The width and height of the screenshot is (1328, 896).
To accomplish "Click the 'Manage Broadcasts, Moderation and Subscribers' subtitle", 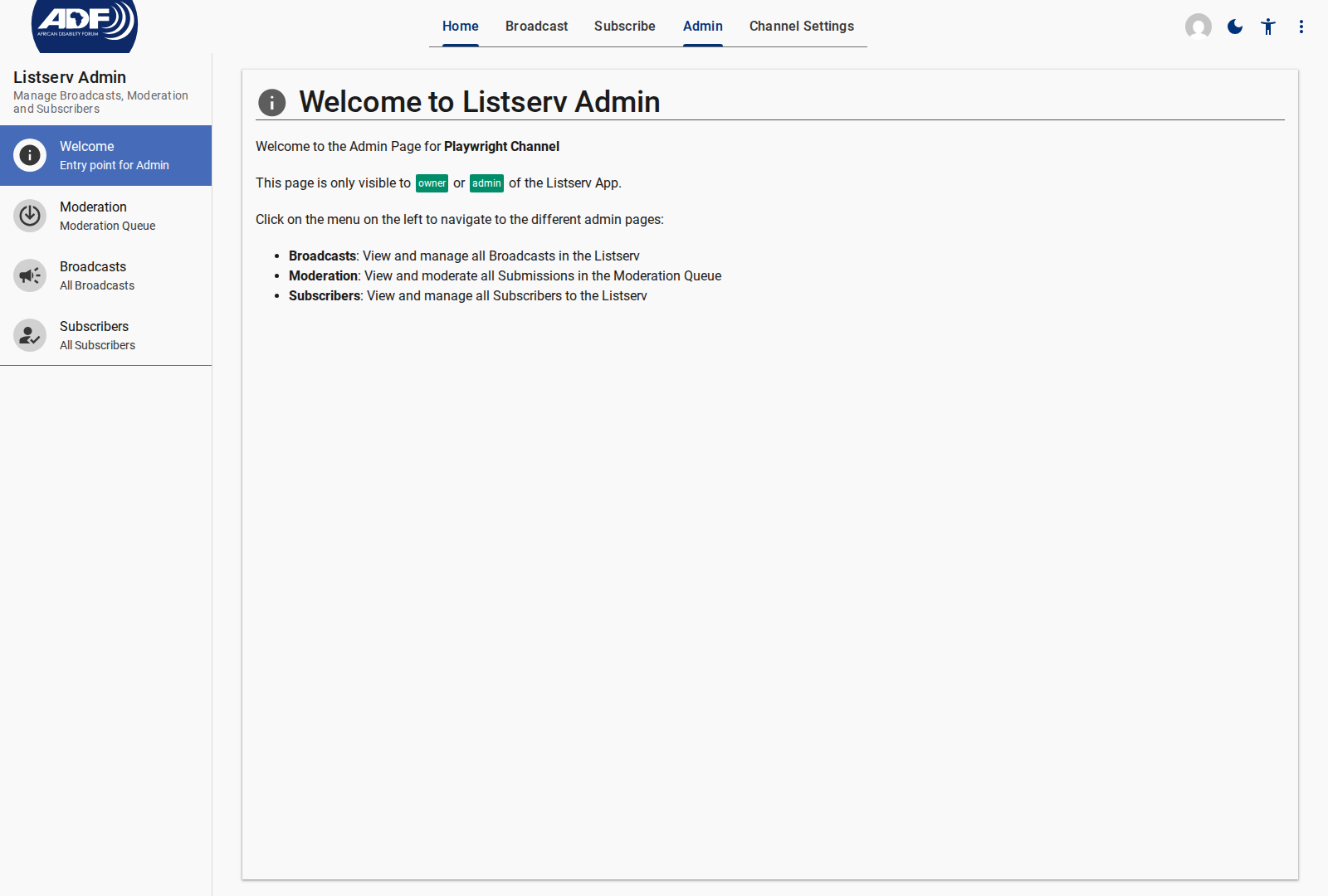I will click(x=100, y=102).
